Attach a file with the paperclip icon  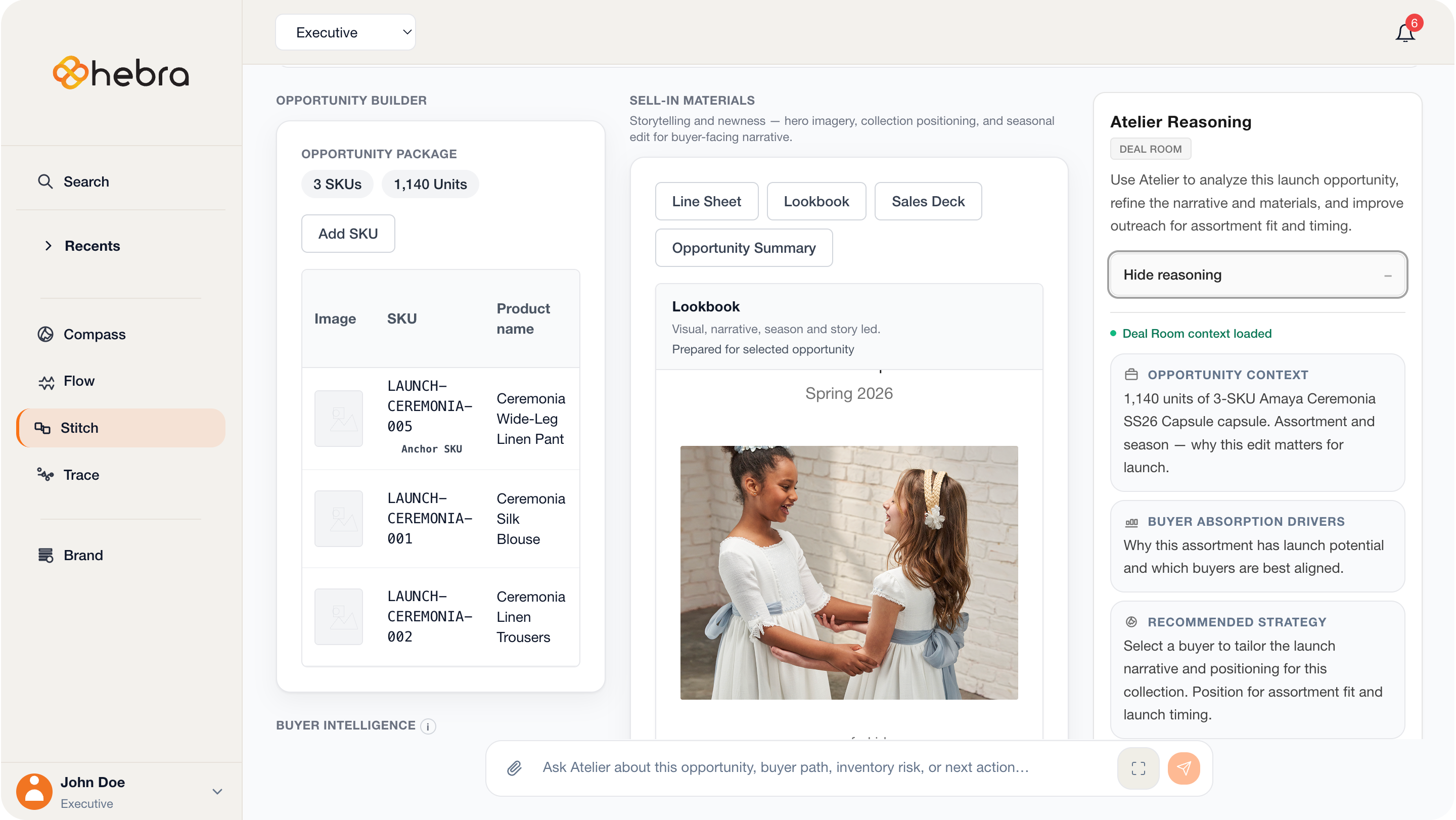pyautogui.click(x=513, y=767)
